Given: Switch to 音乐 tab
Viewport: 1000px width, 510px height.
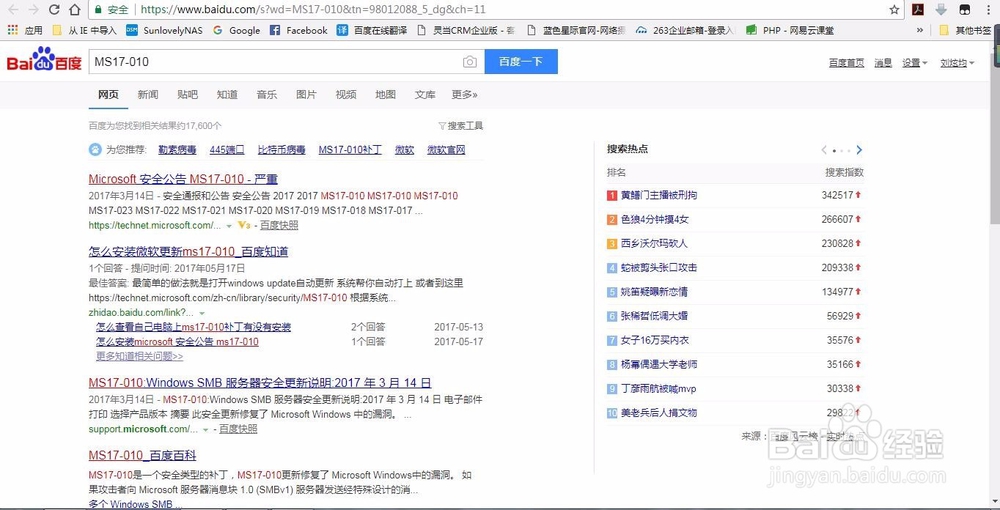Looking at the screenshot, I should tap(267, 94).
